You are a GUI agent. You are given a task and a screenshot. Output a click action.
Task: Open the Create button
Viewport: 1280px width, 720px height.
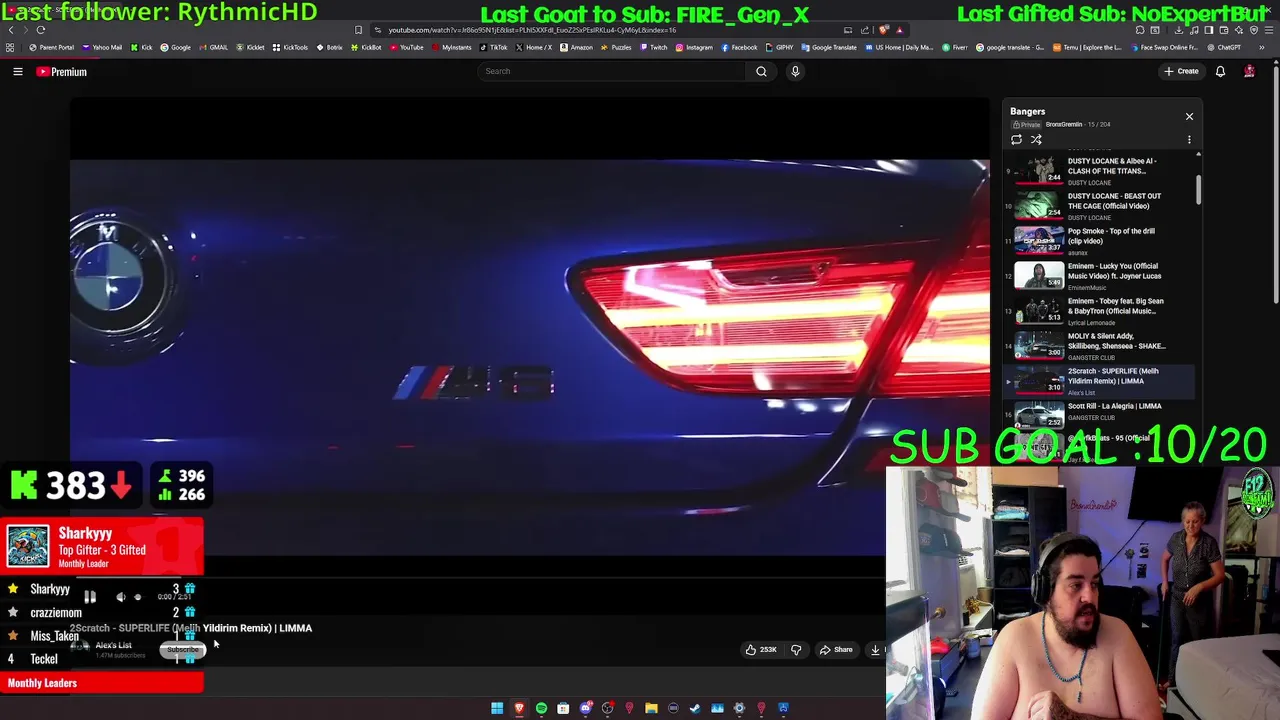click(1181, 71)
